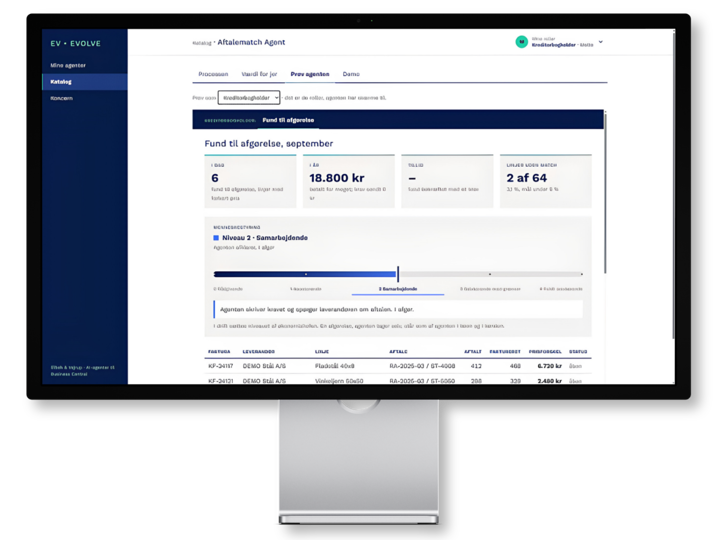Switch to the Processen tab
The image size is (720, 540).
click(213, 74)
